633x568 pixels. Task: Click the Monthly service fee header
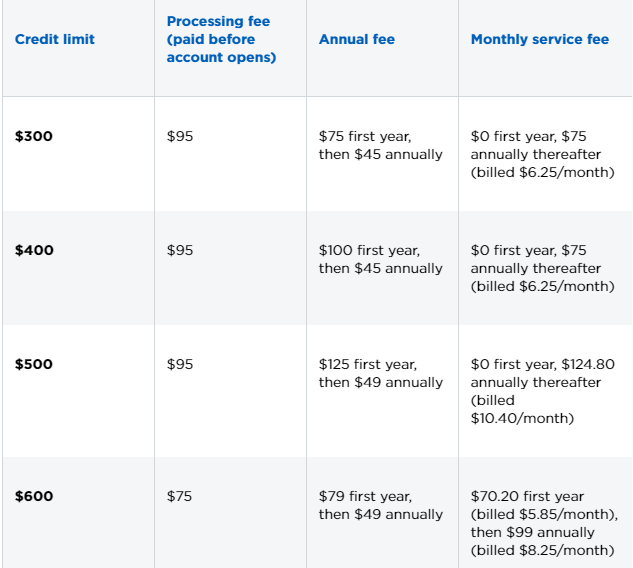pos(540,39)
